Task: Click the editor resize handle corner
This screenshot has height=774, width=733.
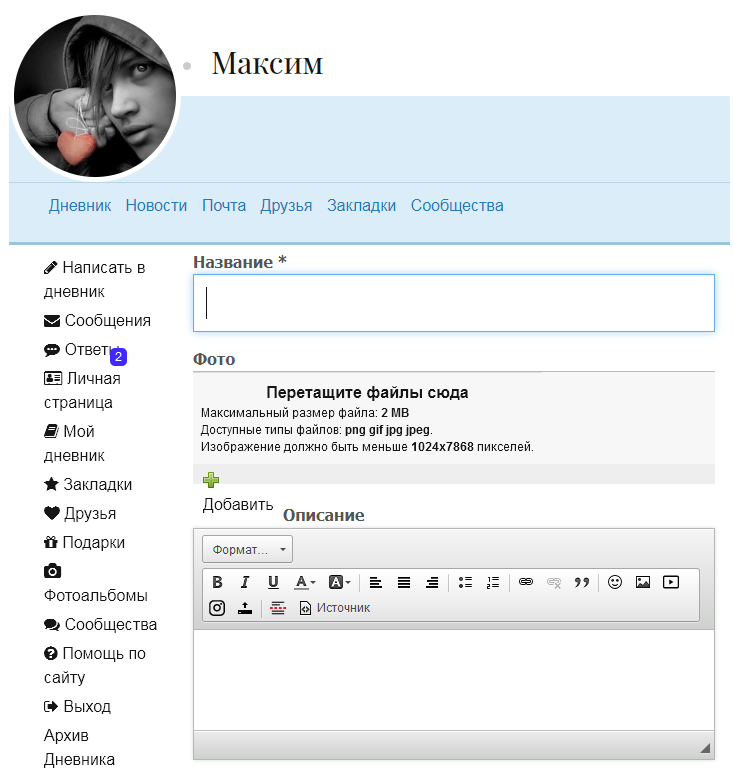Action: click(705, 748)
